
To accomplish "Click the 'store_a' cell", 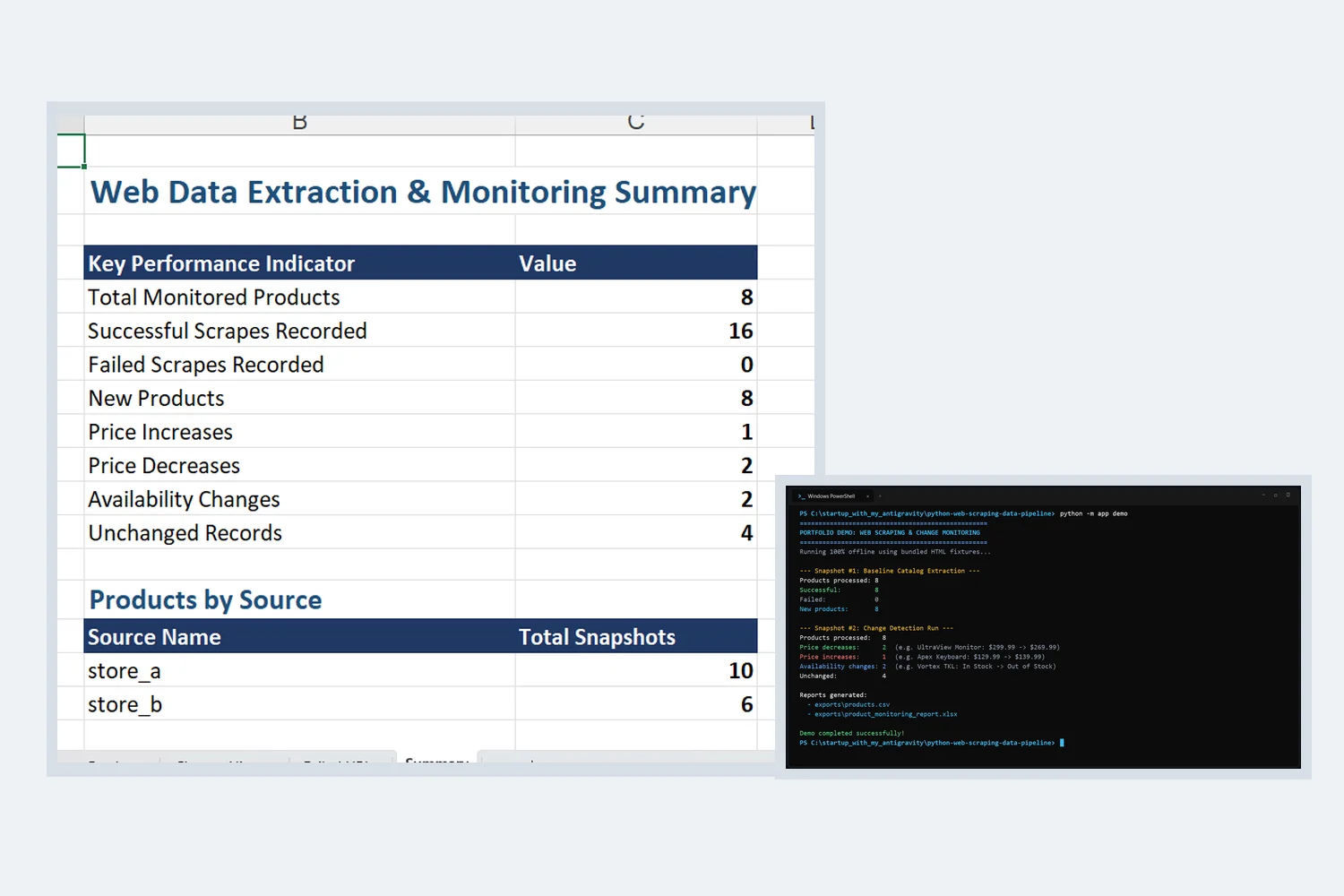I will coord(299,670).
